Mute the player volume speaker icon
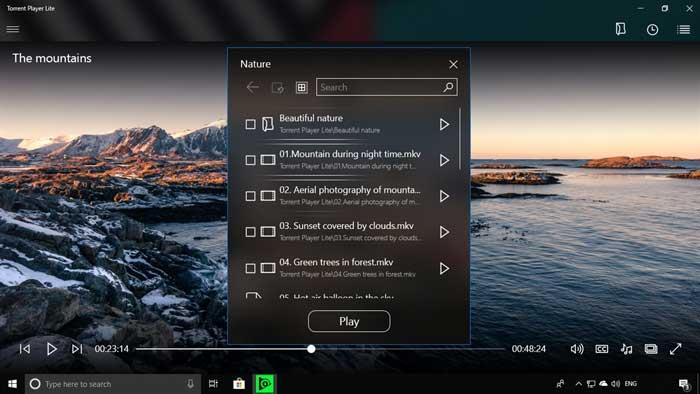Screen dimensions: 700x394 (x=577, y=349)
